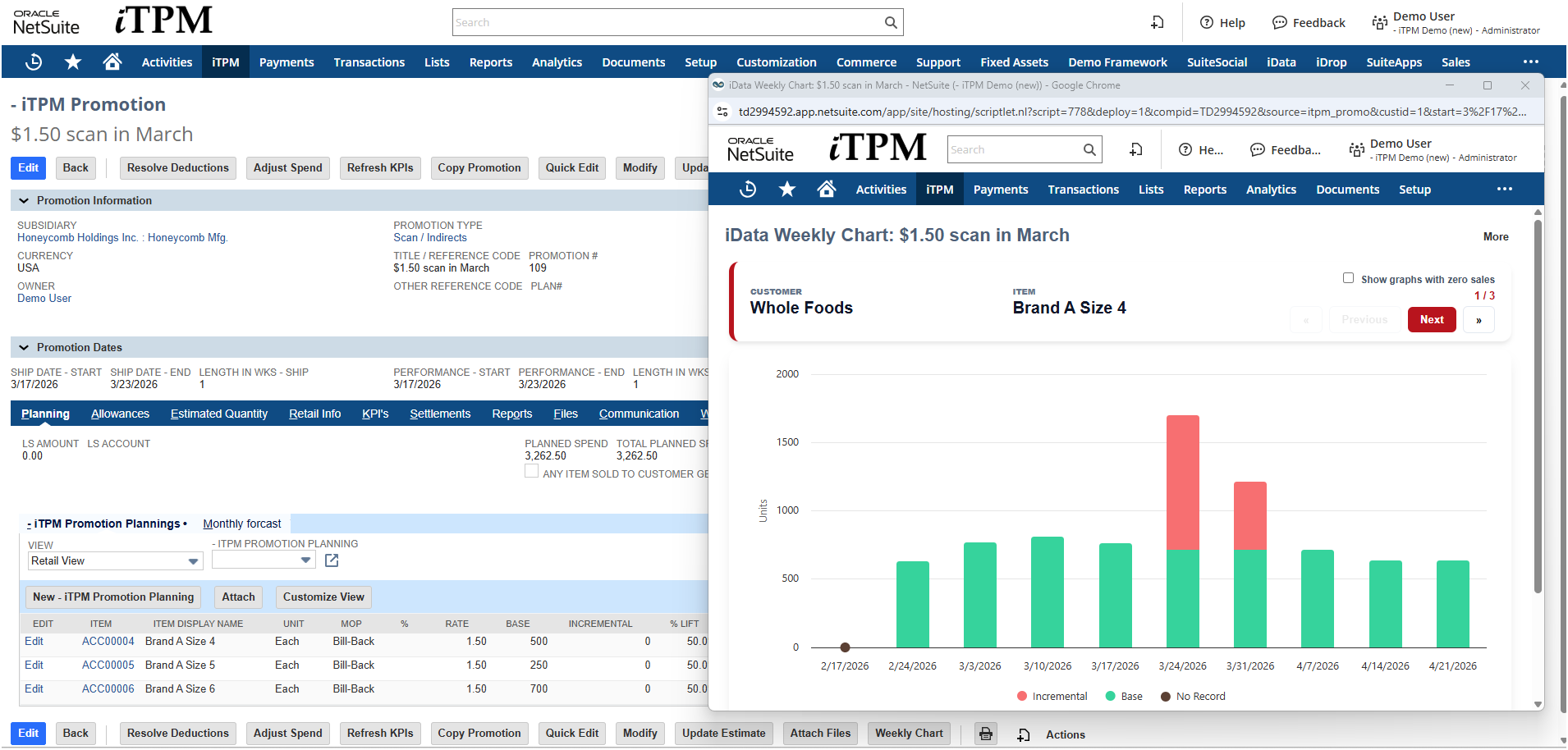Open Help in main header
The width and height of the screenshot is (1568, 750).
1222,22
